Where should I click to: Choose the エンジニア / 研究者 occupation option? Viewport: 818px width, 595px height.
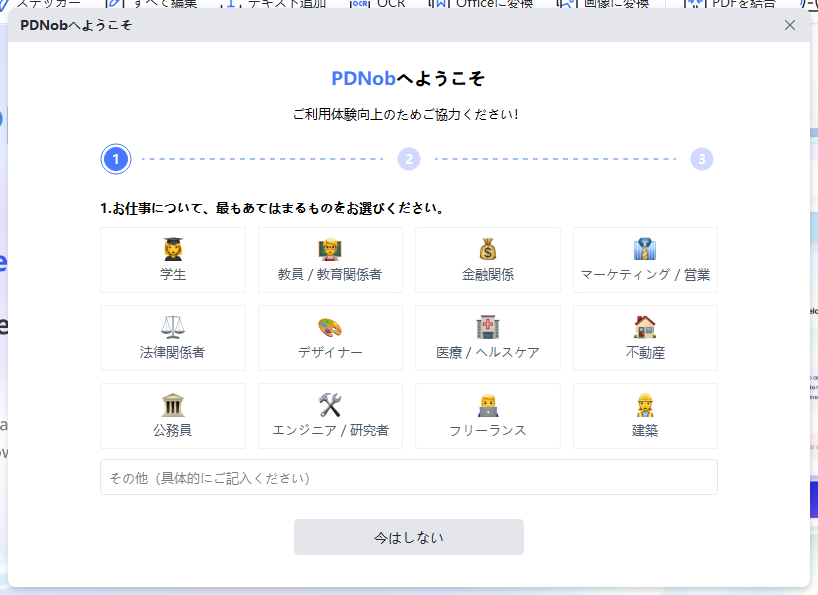coord(330,416)
